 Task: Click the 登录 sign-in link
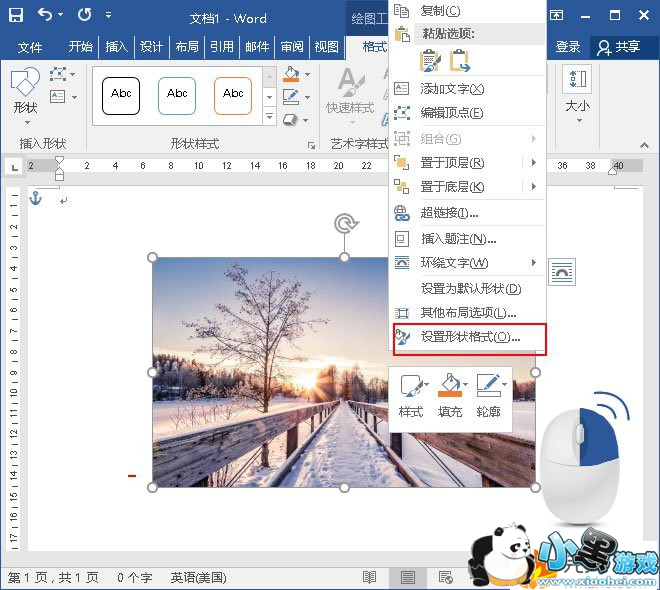[568, 47]
